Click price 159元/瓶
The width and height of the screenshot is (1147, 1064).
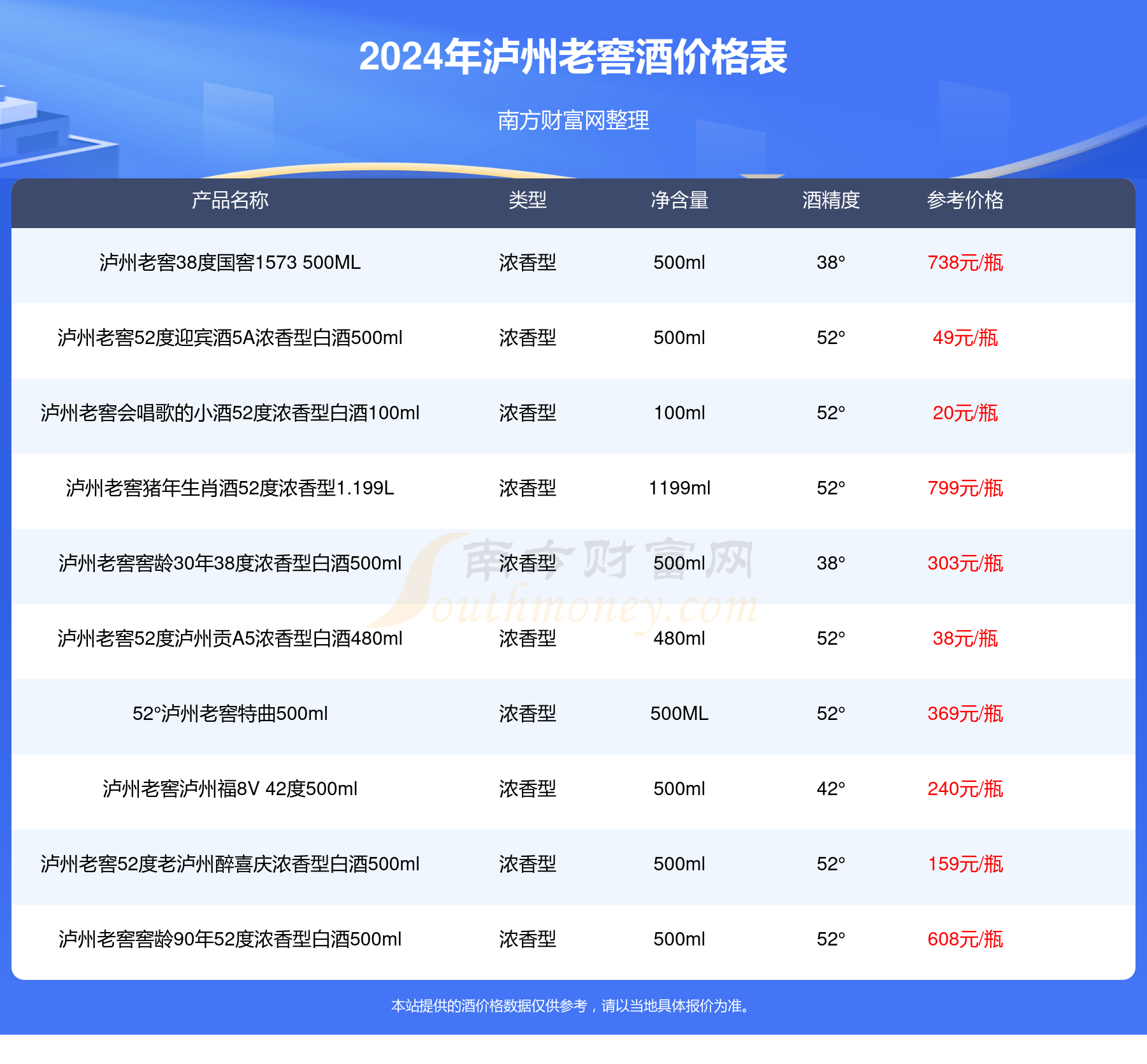pos(965,864)
